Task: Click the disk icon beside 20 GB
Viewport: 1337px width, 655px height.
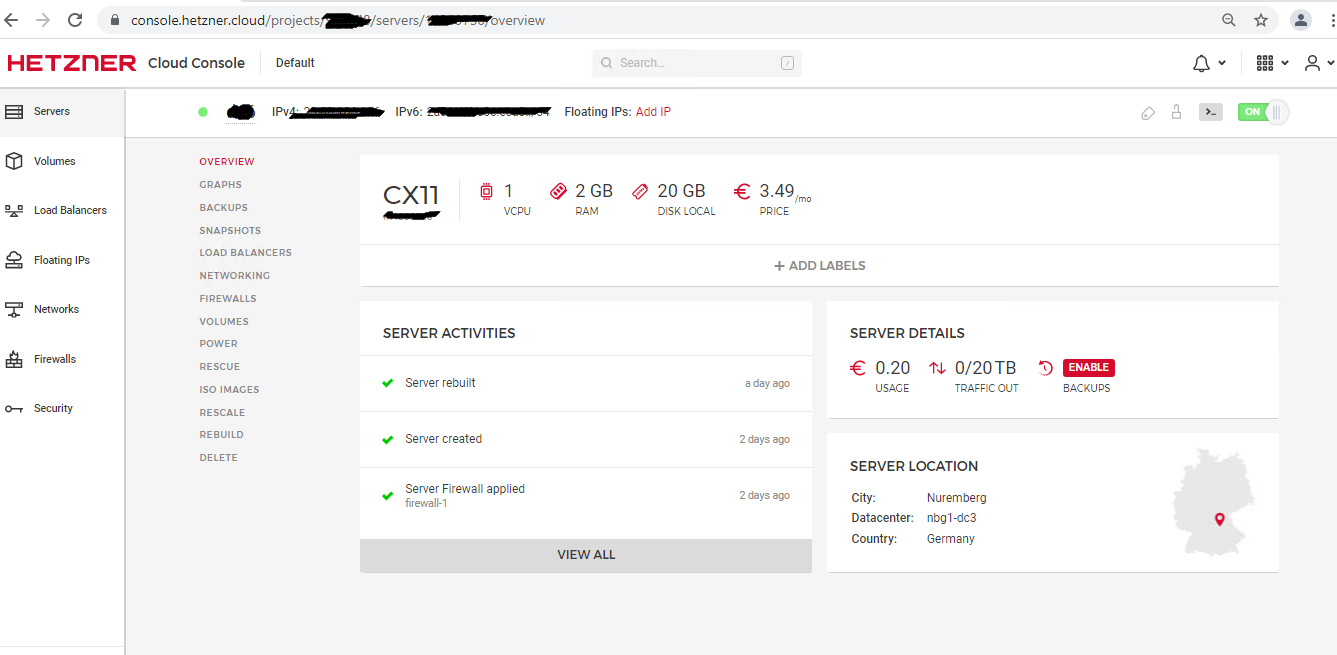Action: [640, 191]
